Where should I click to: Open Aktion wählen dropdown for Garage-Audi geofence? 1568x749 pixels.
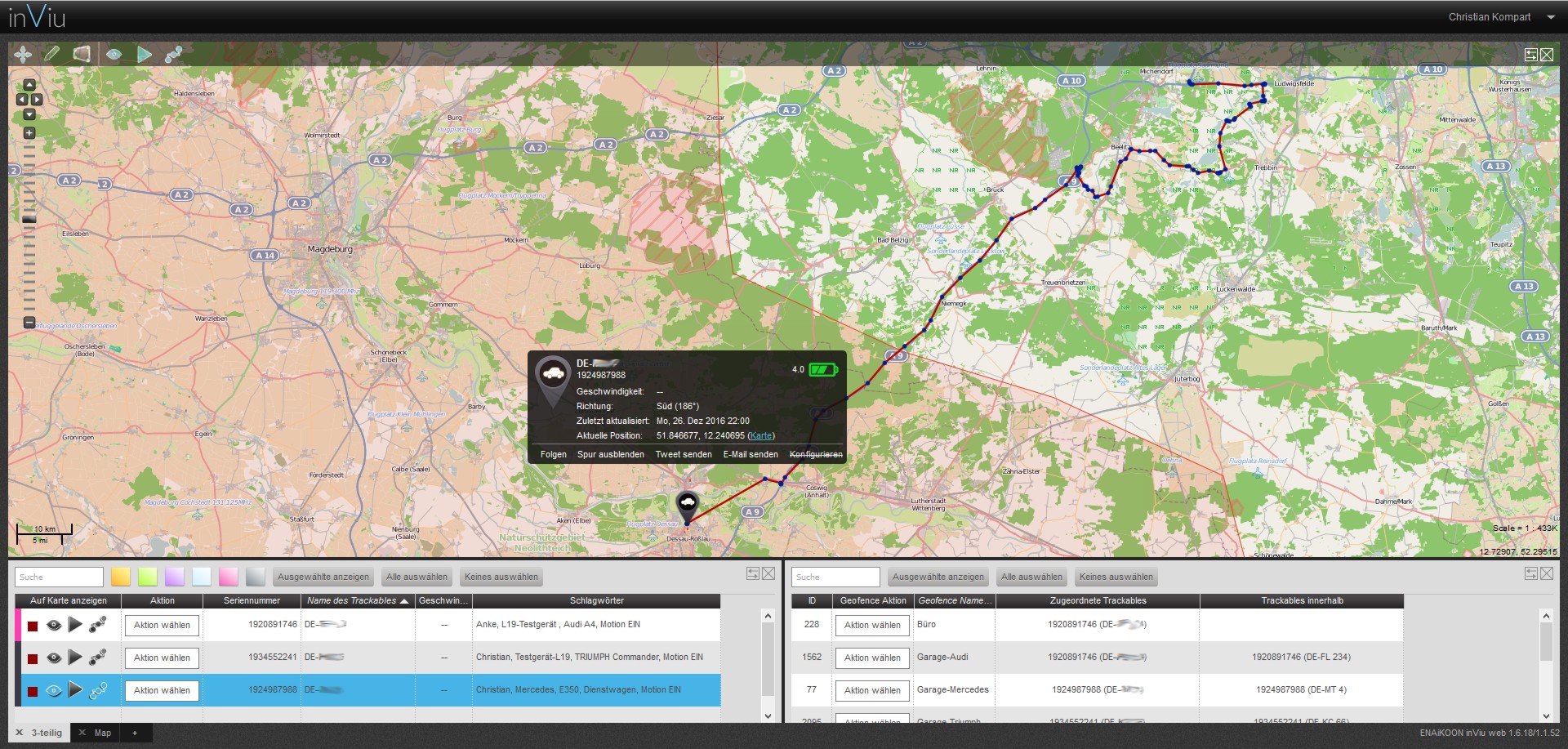pyautogui.click(x=872, y=658)
